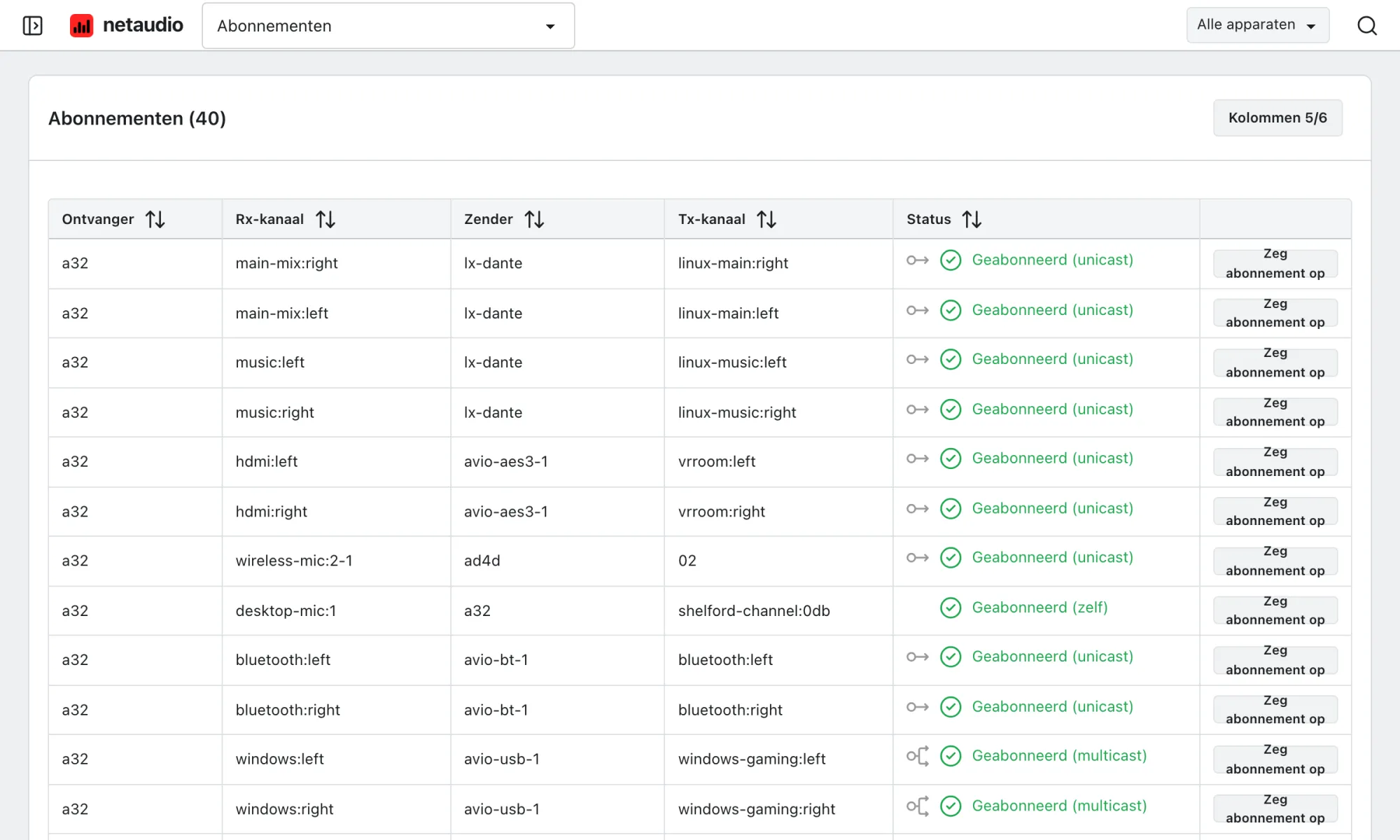Click multicast icon in windows:left row

pos(918,756)
